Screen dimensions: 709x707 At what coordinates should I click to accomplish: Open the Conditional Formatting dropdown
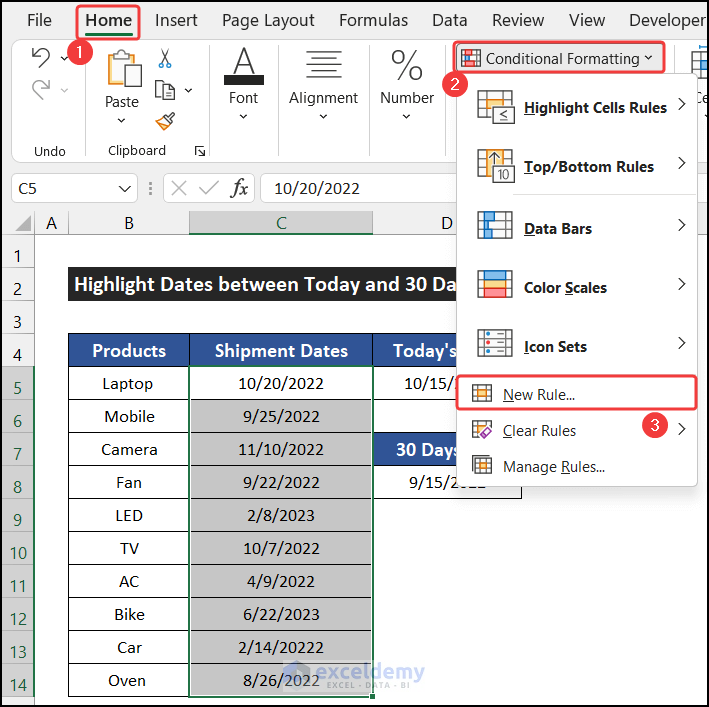[x=559, y=59]
